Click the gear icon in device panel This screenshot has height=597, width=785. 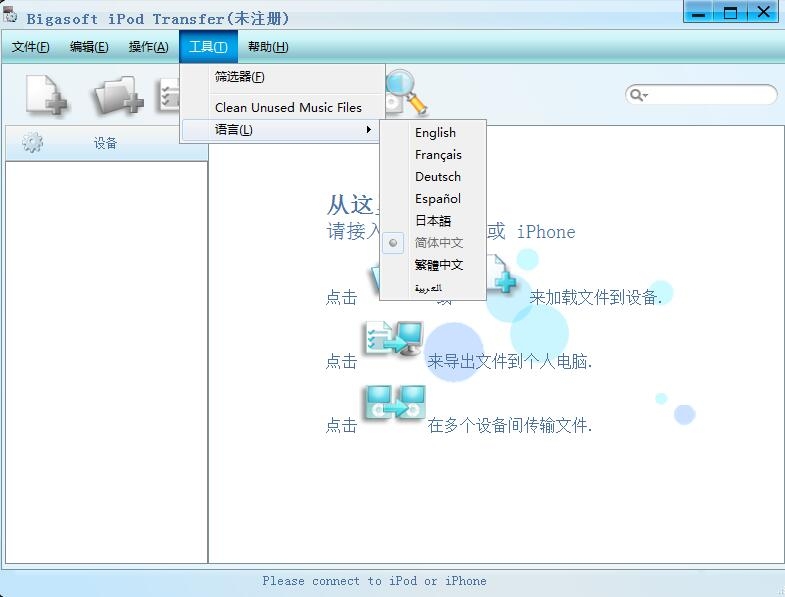tap(33, 143)
